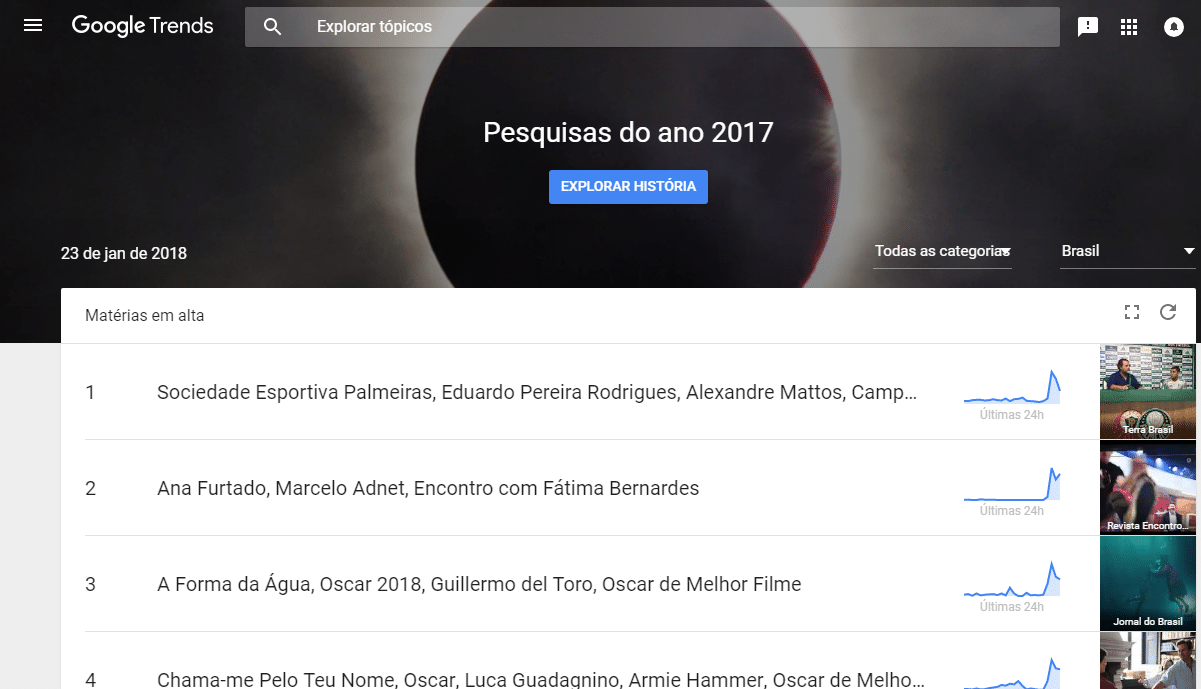Open the hamburger main menu

33,26
